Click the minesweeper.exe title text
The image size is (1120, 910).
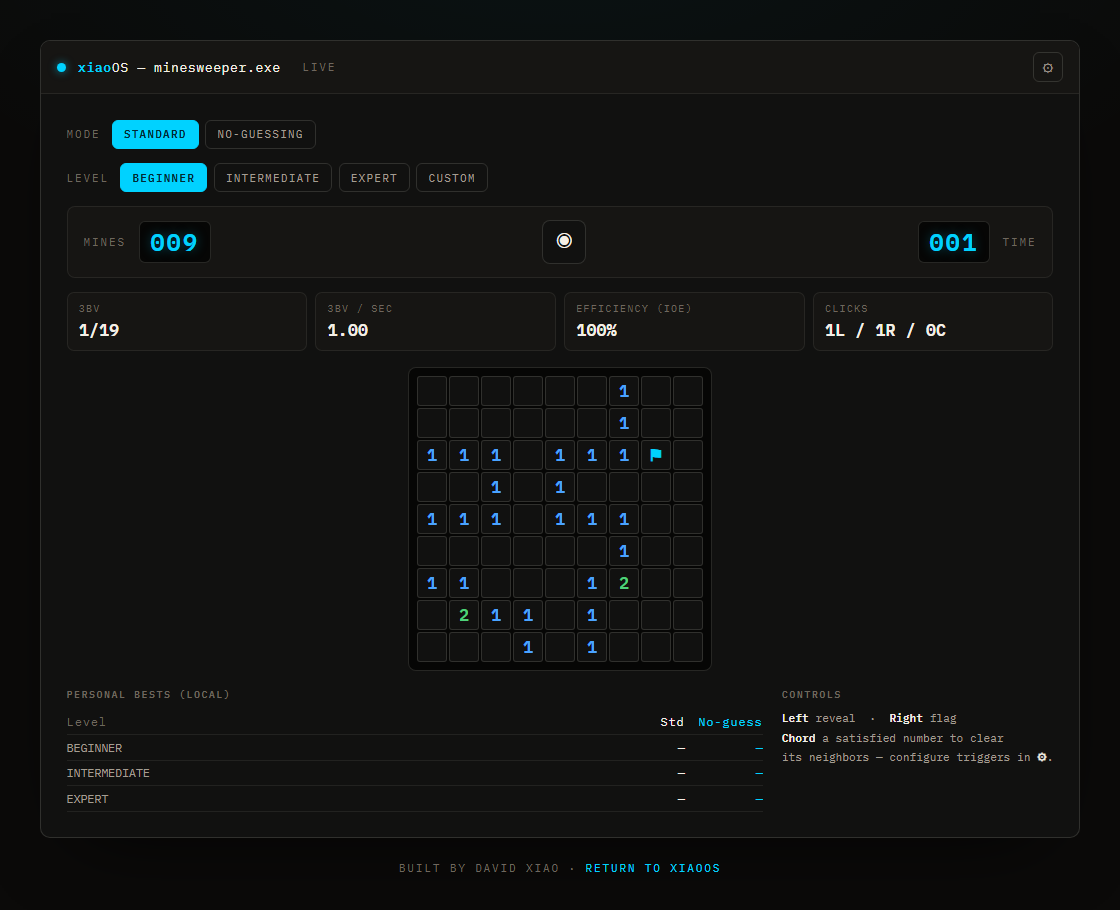point(216,67)
